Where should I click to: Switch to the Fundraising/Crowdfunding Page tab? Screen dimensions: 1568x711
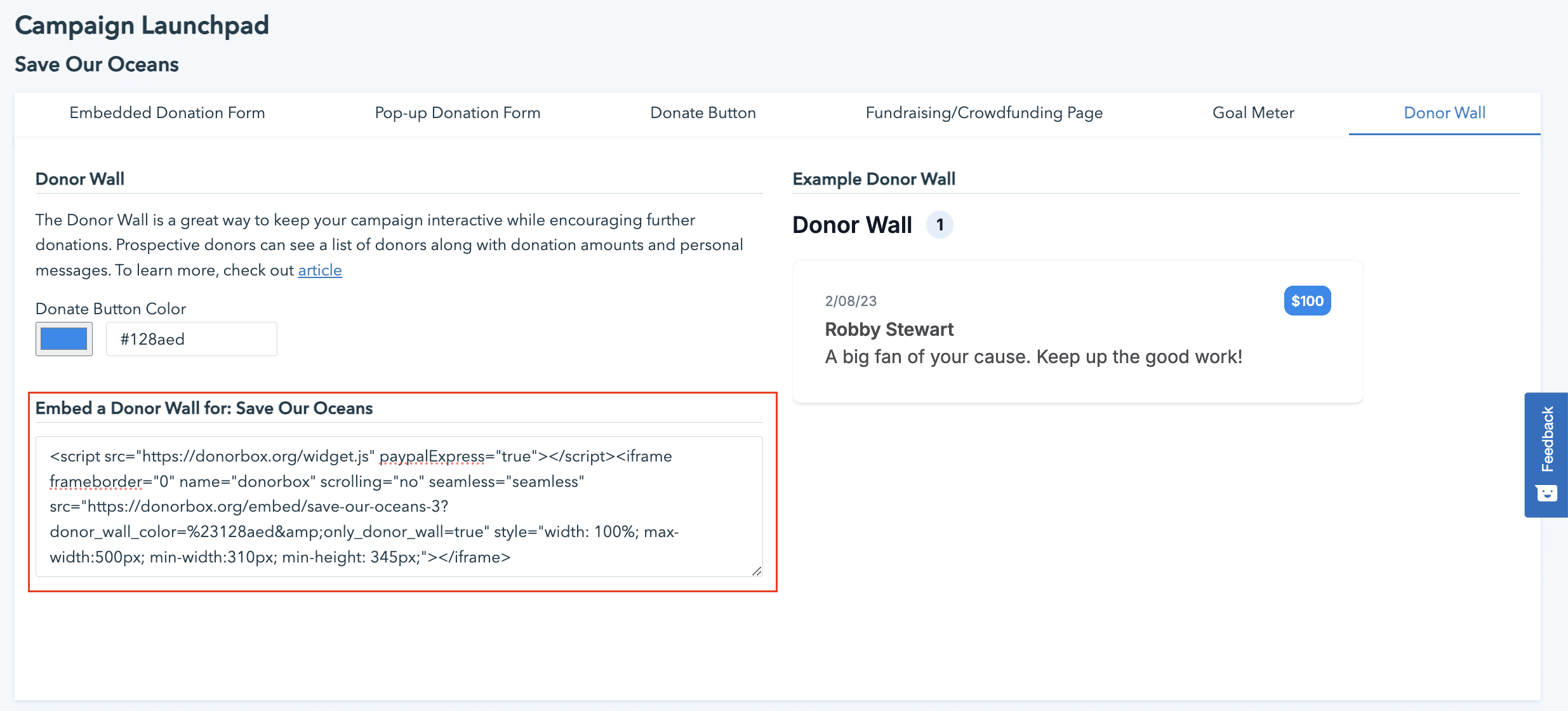click(984, 113)
